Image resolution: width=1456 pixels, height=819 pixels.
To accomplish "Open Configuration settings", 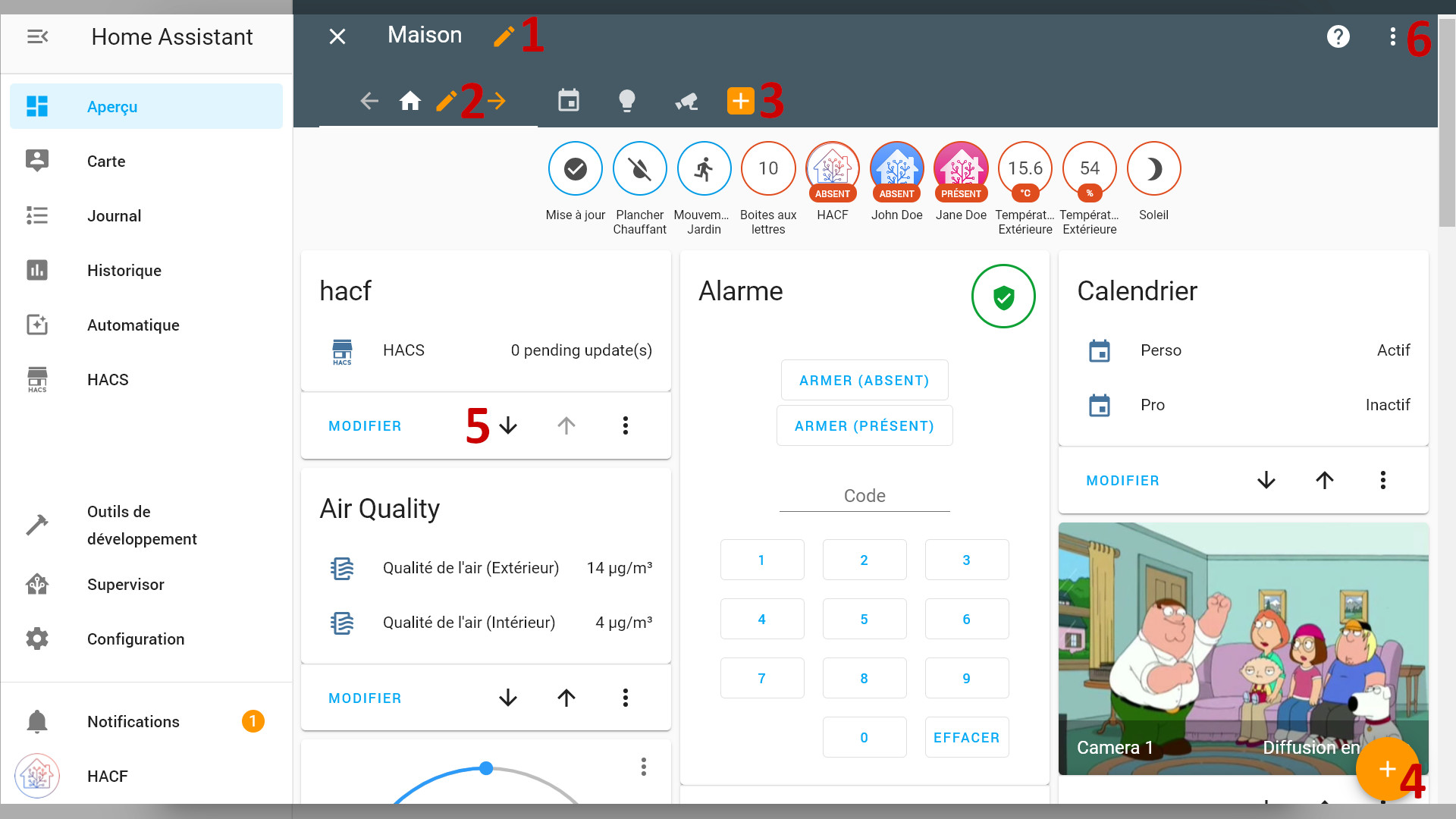I will coord(146,639).
